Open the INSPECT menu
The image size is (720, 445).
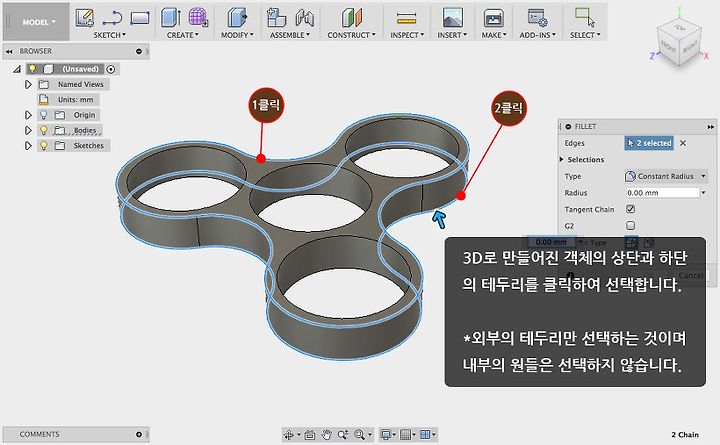[x=407, y=35]
